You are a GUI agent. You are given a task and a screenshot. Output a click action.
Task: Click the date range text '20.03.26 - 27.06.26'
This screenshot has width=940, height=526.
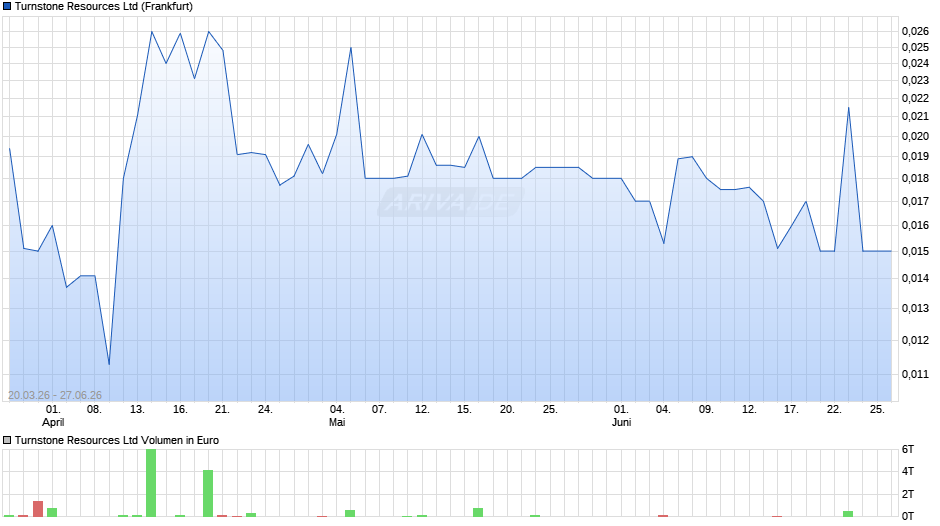55,395
